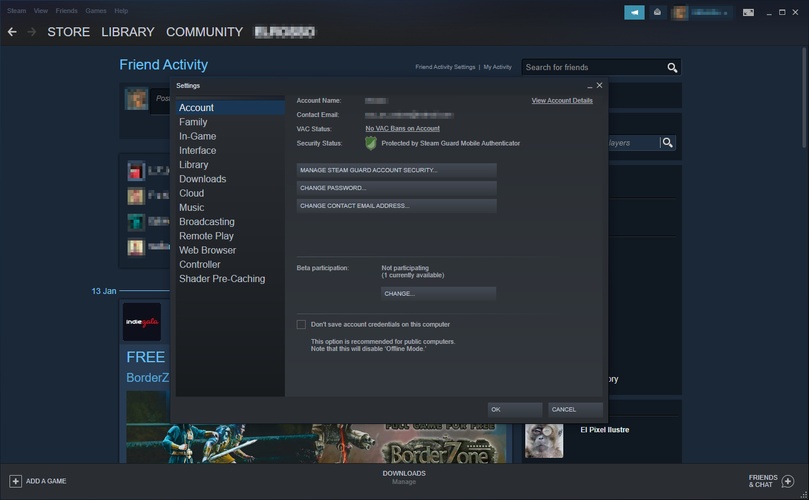Select Downloads settings category
809x500 pixels.
coord(230,179)
